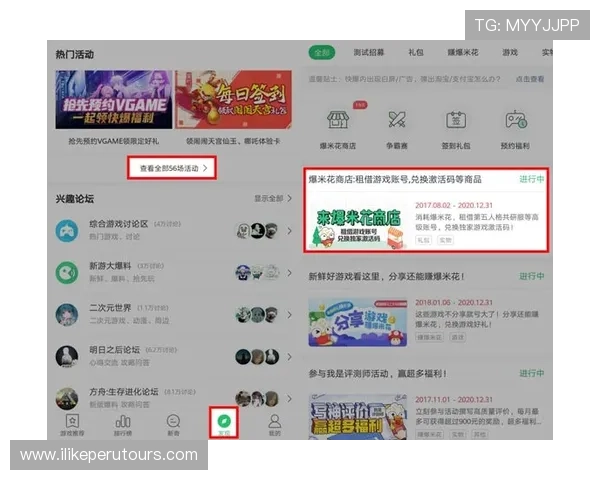Expand 明日之后论坛 row chevron
Viewport: 600px width, 480px height.
coord(289,356)
